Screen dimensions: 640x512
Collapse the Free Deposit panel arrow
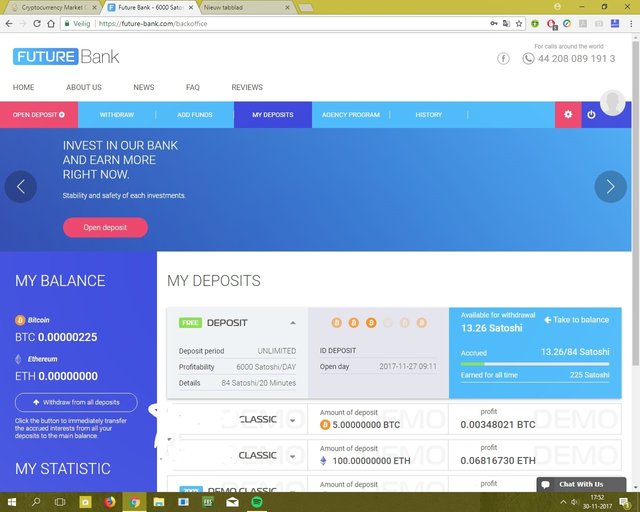click(x=293, y=323)
